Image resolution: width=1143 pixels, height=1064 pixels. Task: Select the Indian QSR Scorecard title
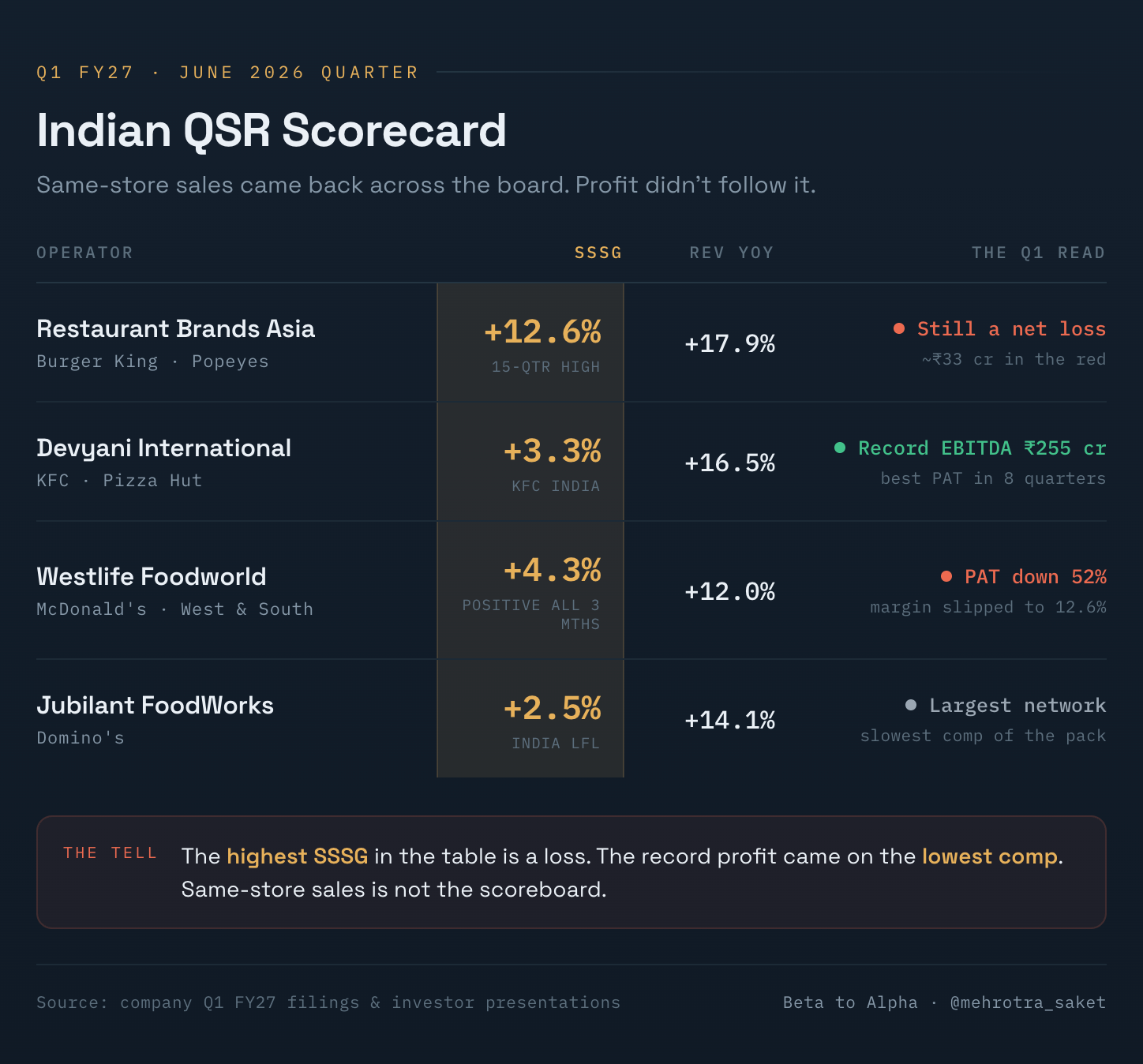click(272, 130)
